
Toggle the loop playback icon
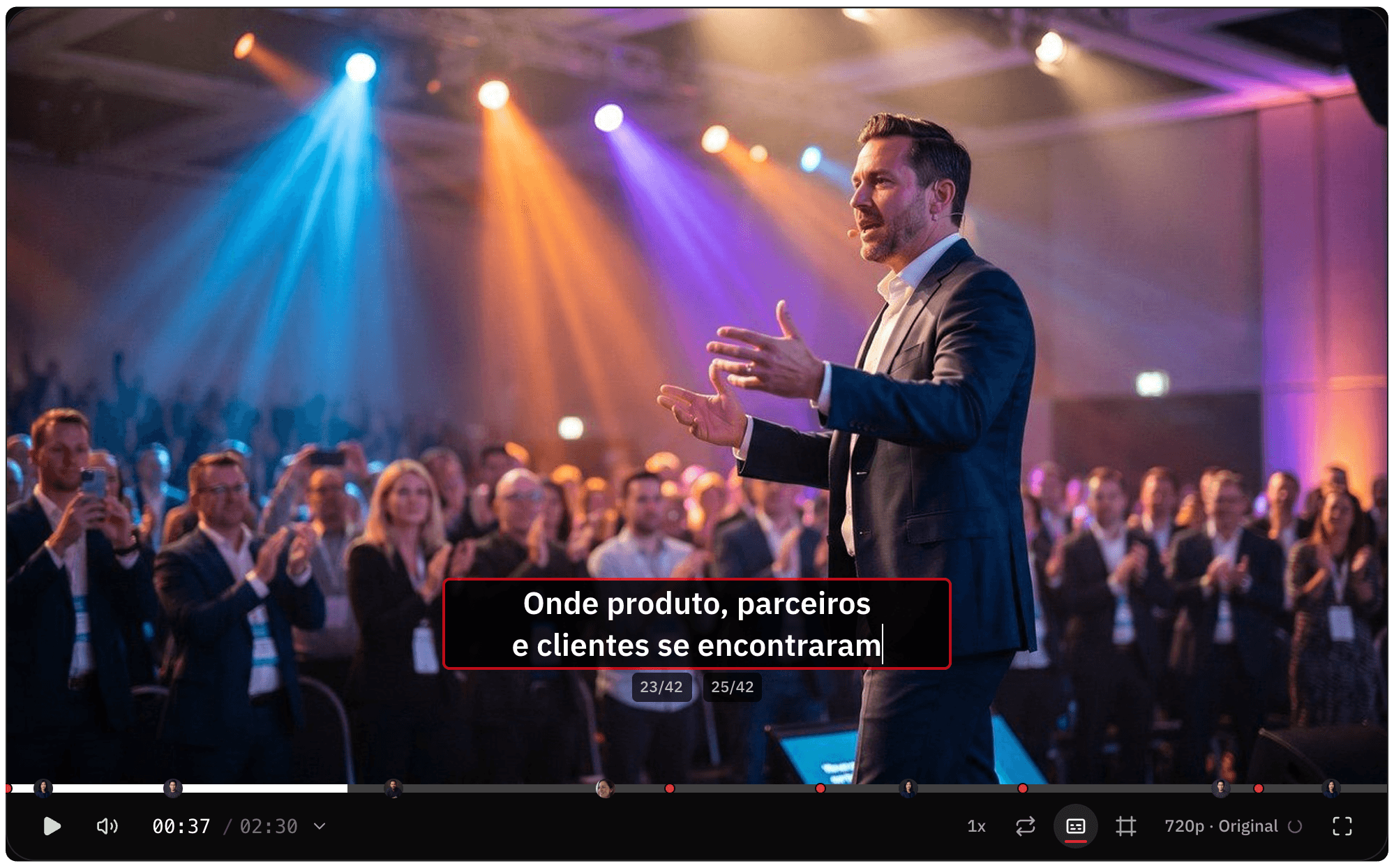click(1025, 826)
